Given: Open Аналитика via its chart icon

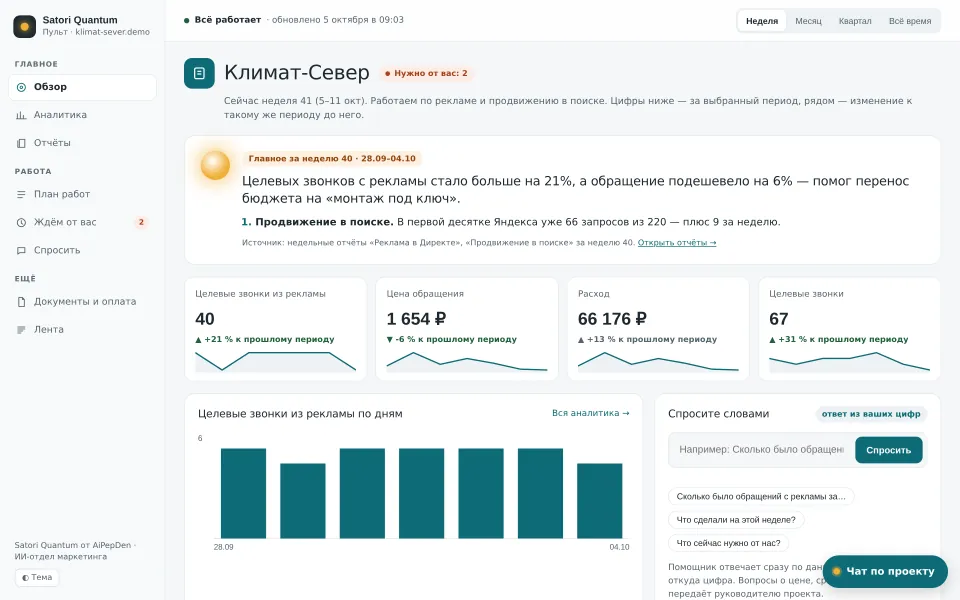Looking at the screenshot, I should coord(21,115).
